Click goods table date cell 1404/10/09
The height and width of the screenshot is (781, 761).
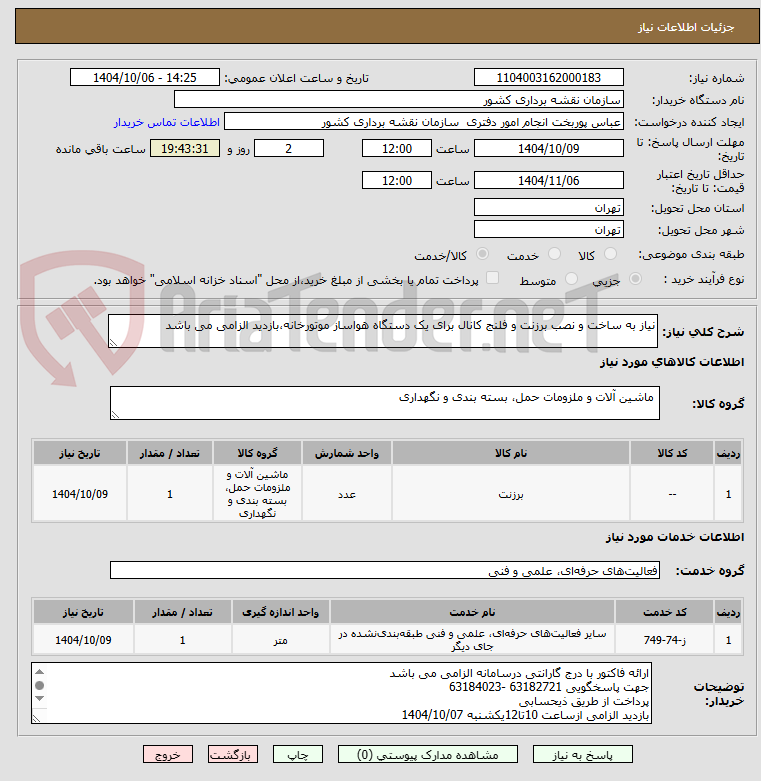tap(80, 494)
